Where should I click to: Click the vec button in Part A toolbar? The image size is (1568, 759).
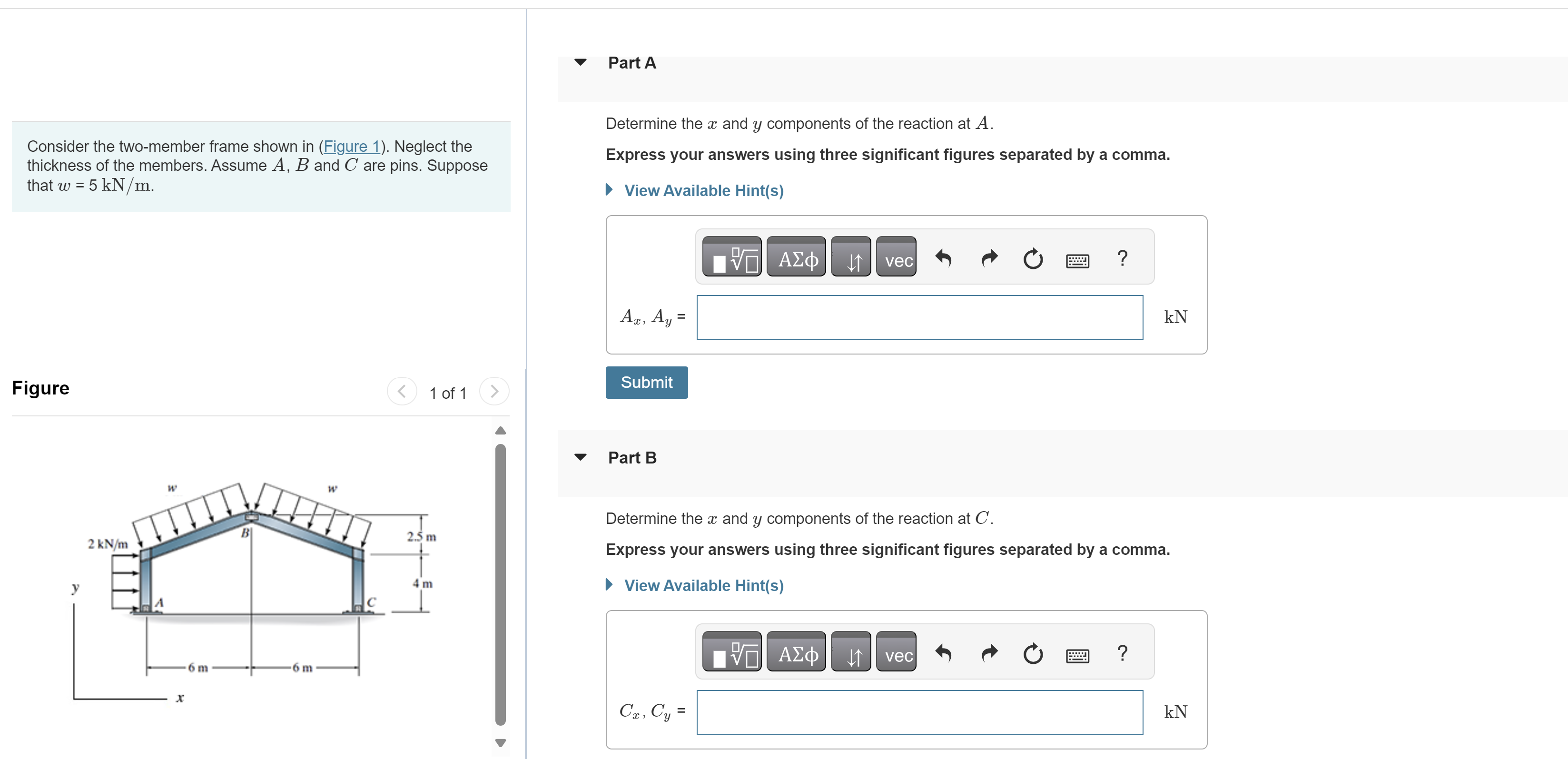click(x=897, y=258)
